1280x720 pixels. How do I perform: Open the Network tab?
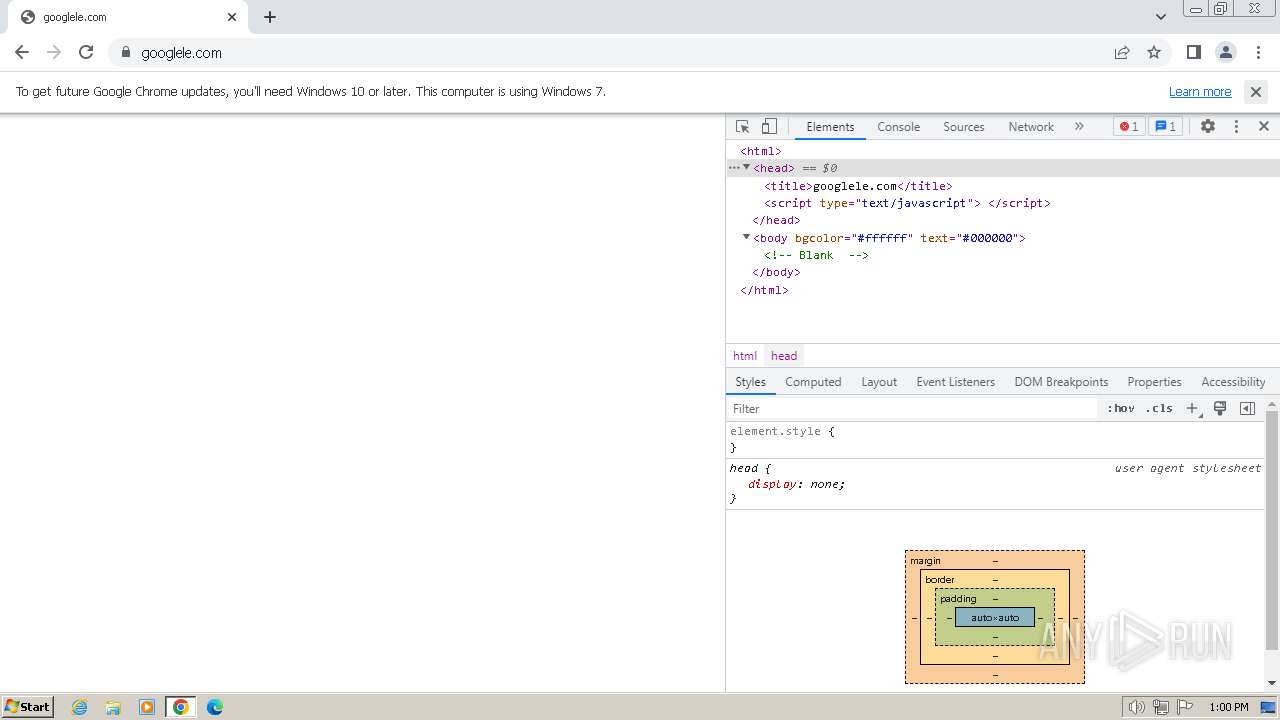[1031, 127]
